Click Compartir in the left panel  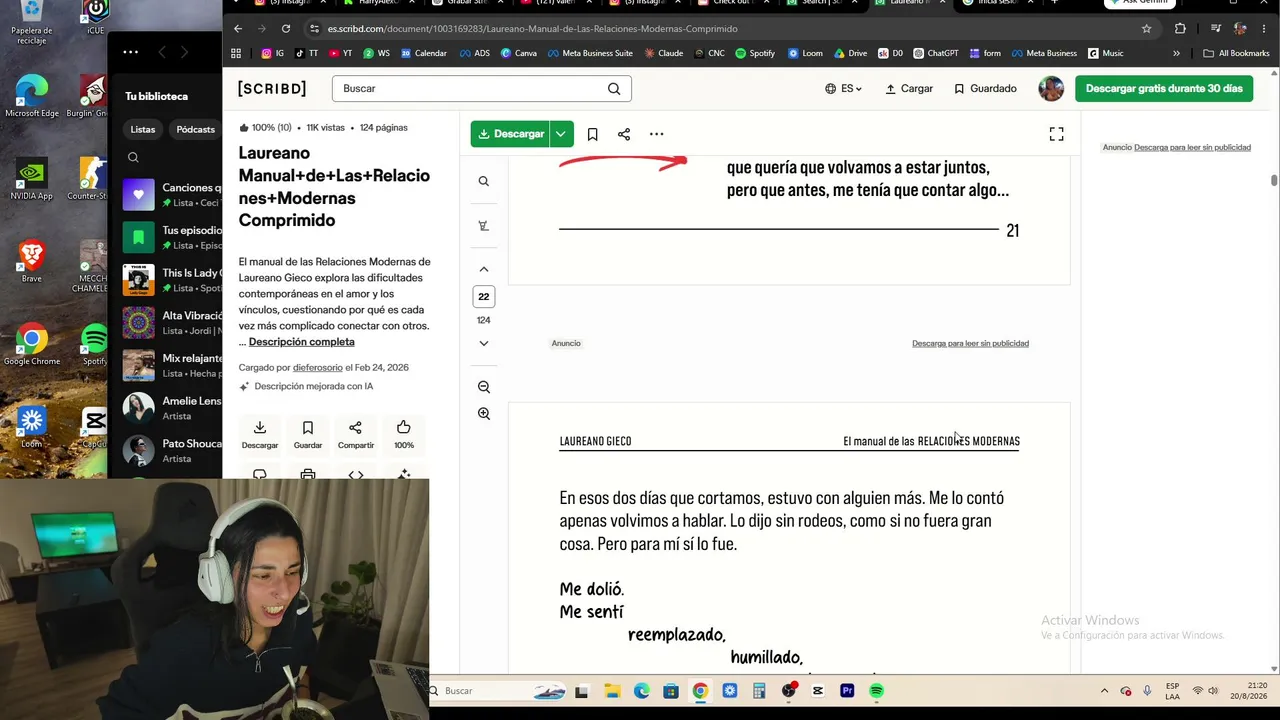tap(356, 435)
